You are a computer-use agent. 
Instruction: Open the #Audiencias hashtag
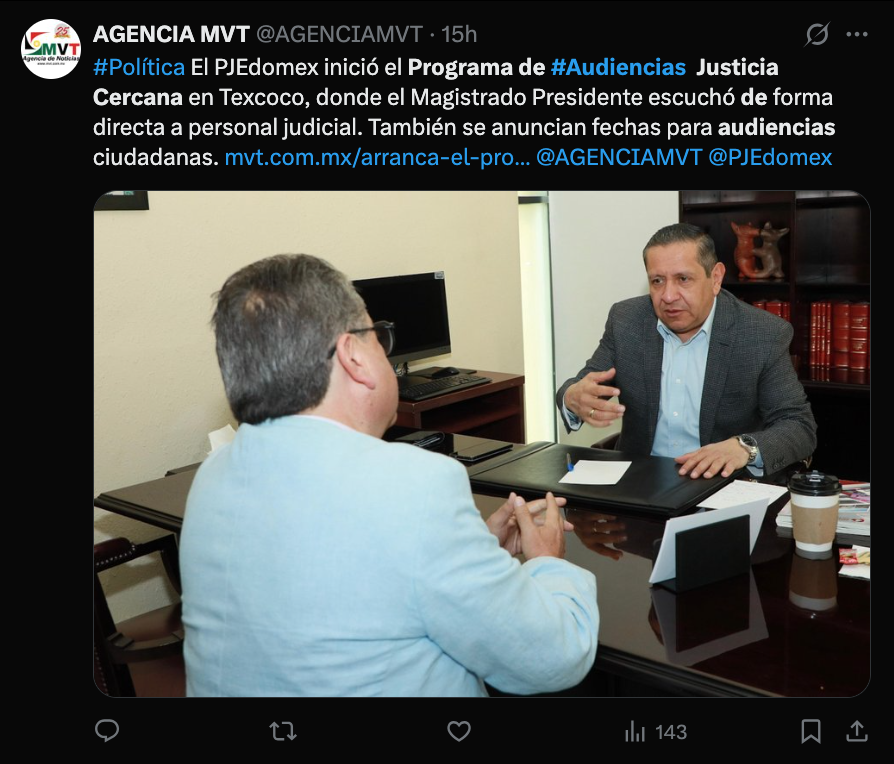[x=618, y=67]
